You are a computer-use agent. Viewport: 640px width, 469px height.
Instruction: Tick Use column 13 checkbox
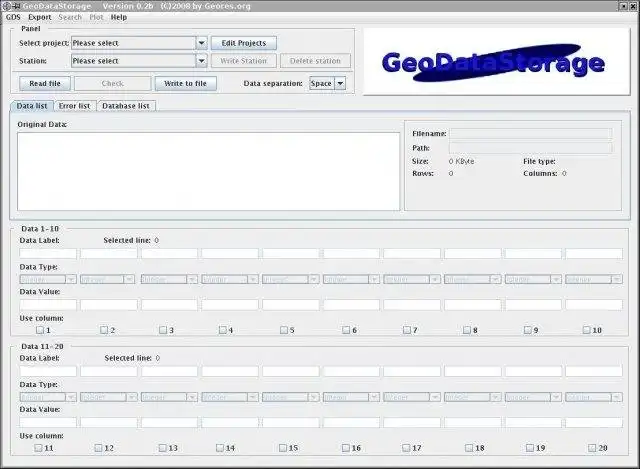tap(162, 448)
